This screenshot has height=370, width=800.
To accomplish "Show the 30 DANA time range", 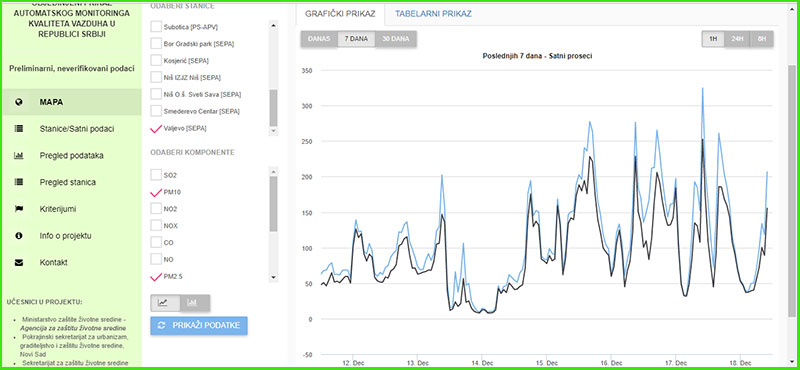I will coord(396,39).
